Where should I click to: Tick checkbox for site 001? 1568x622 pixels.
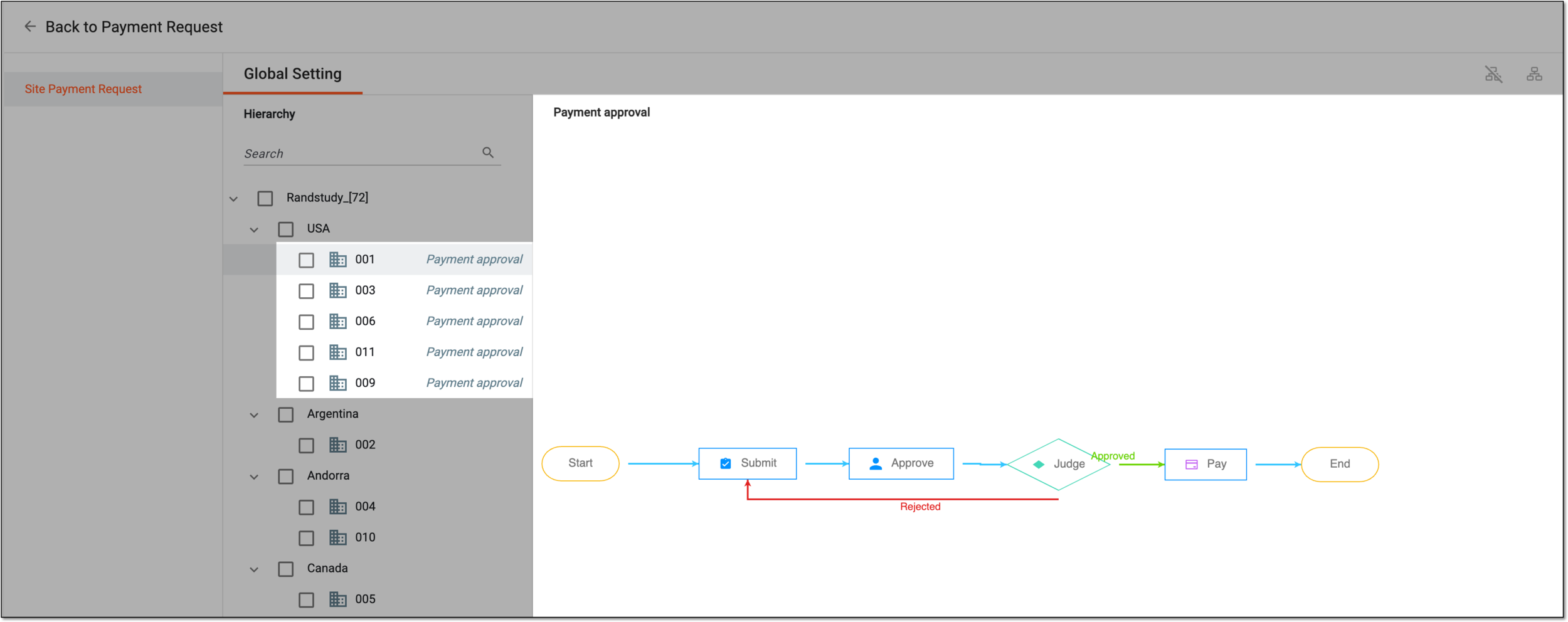click(306, 260)
